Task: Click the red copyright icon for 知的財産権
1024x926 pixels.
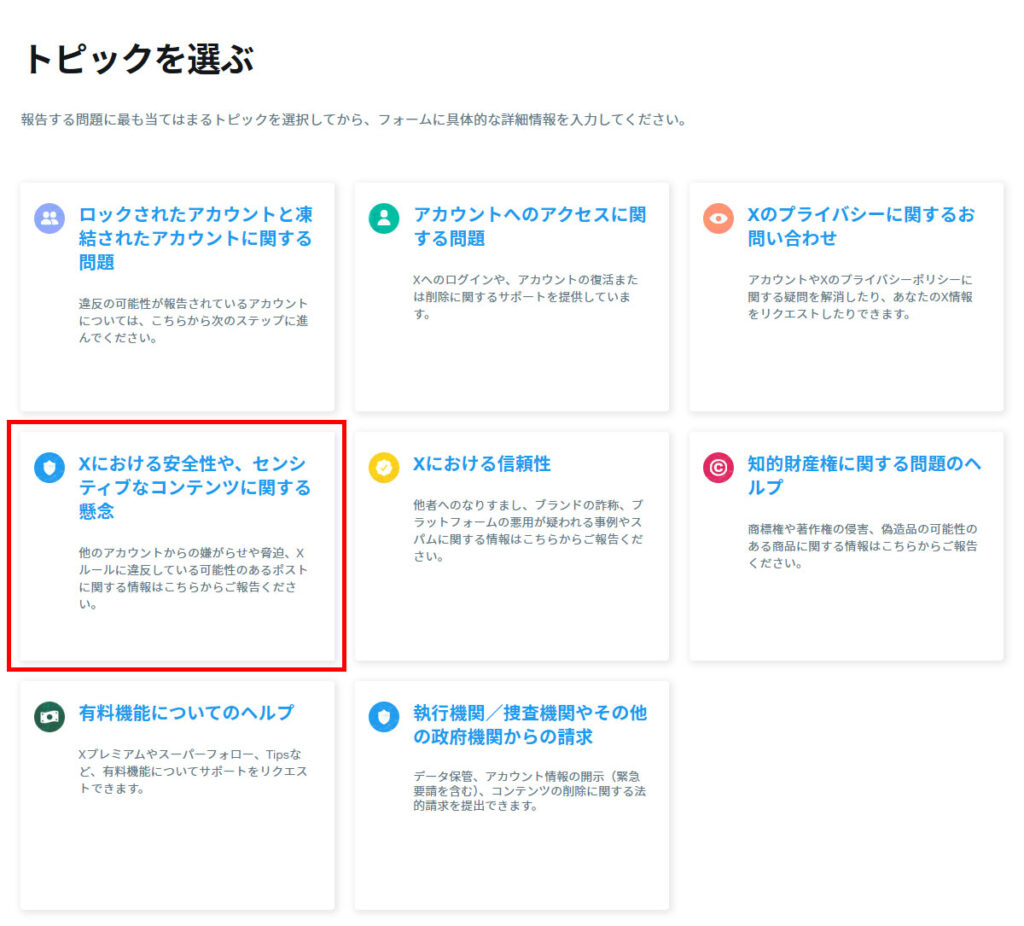Action: pyautogui.click(x=718, y=467)
